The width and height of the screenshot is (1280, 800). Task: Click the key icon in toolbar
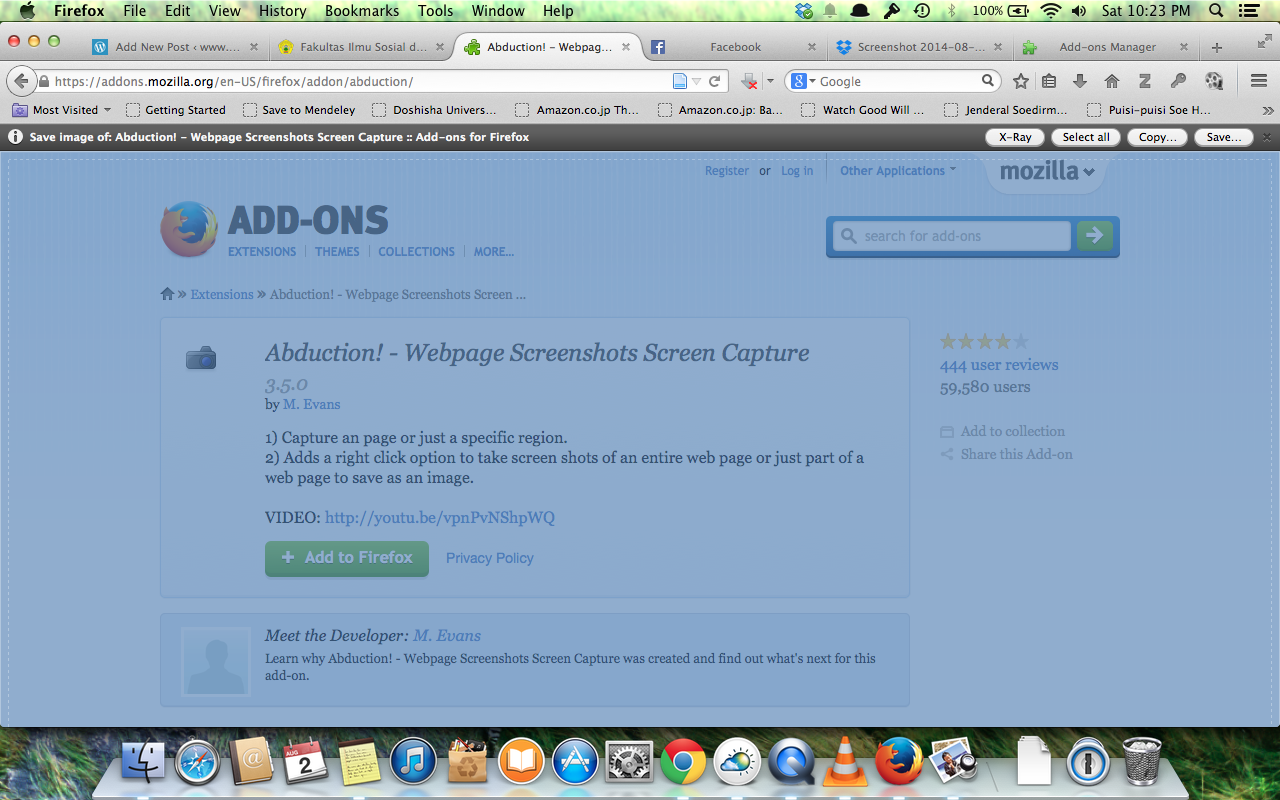coord(1178,81)
